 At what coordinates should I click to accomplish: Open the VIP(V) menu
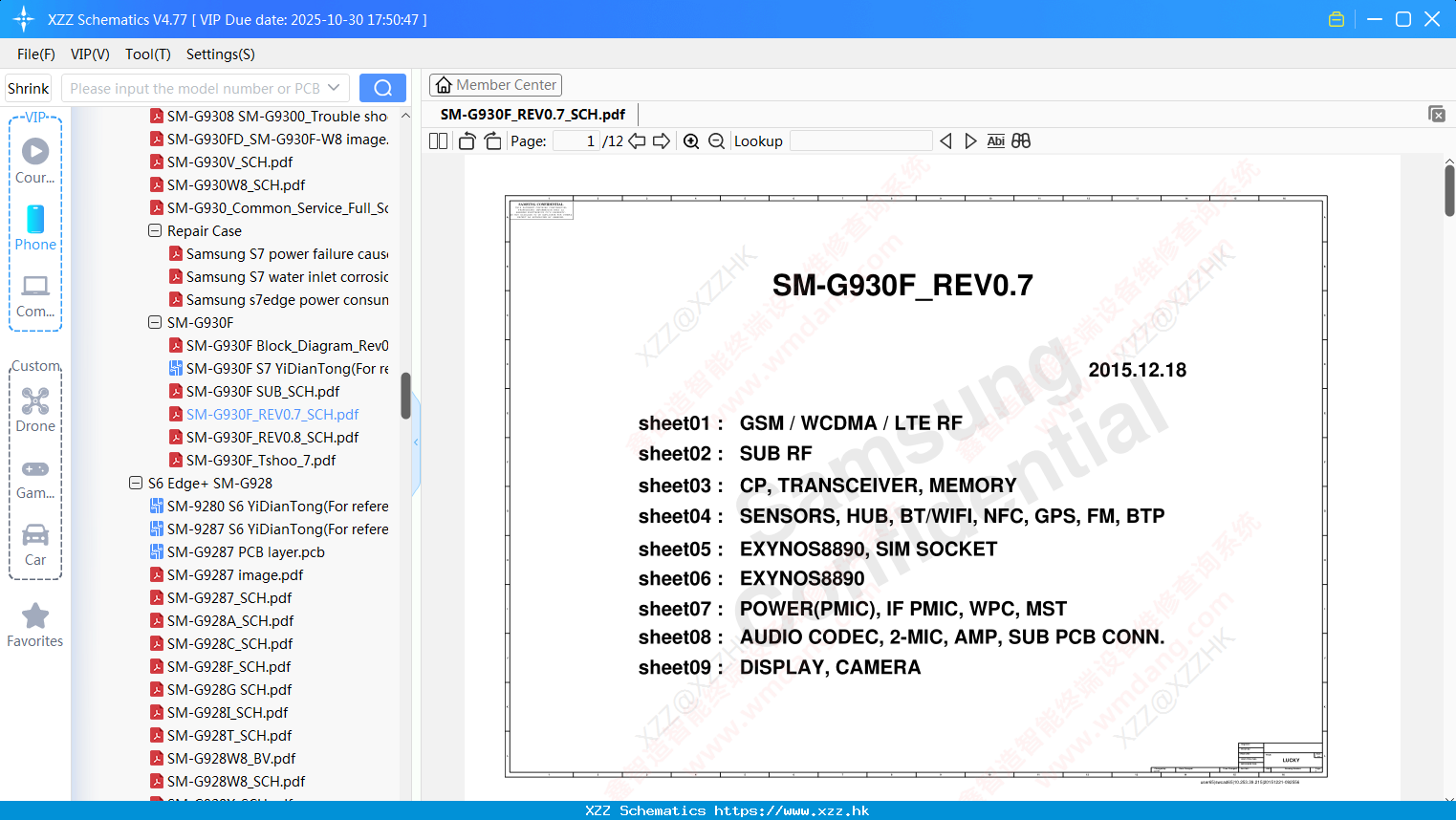90,54
